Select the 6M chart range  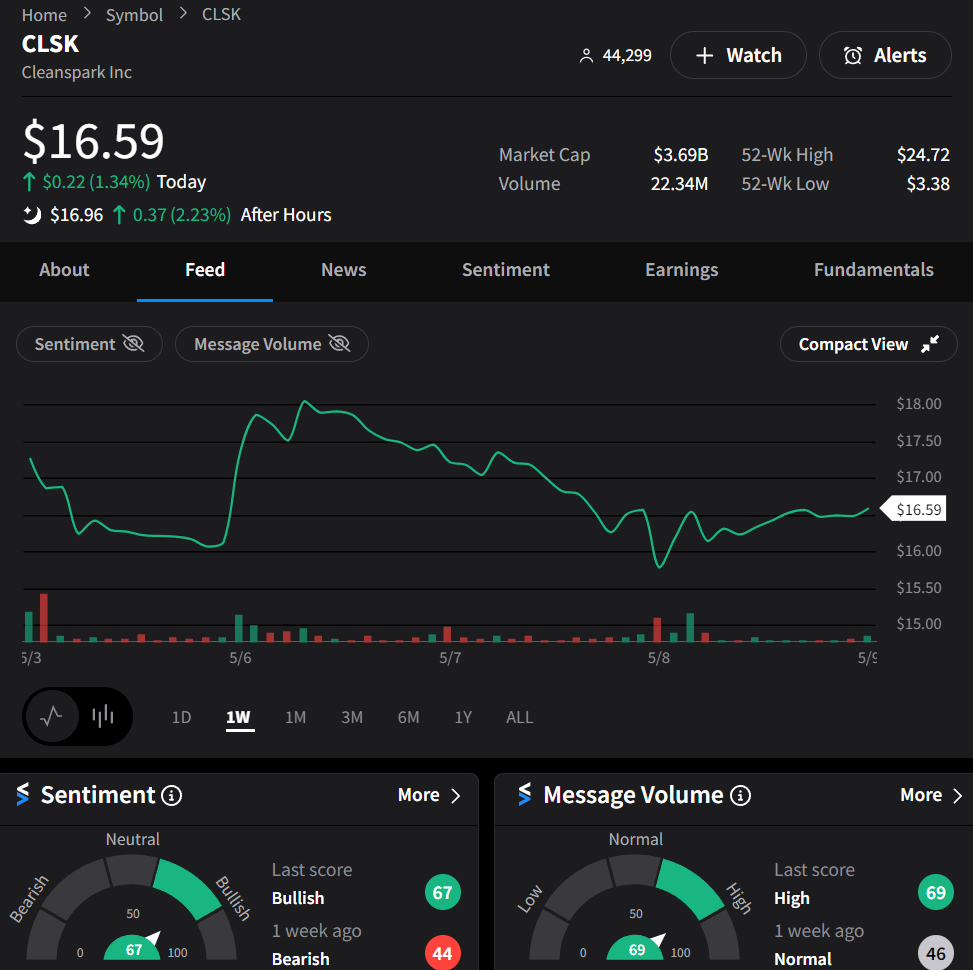tap(408, 717)
